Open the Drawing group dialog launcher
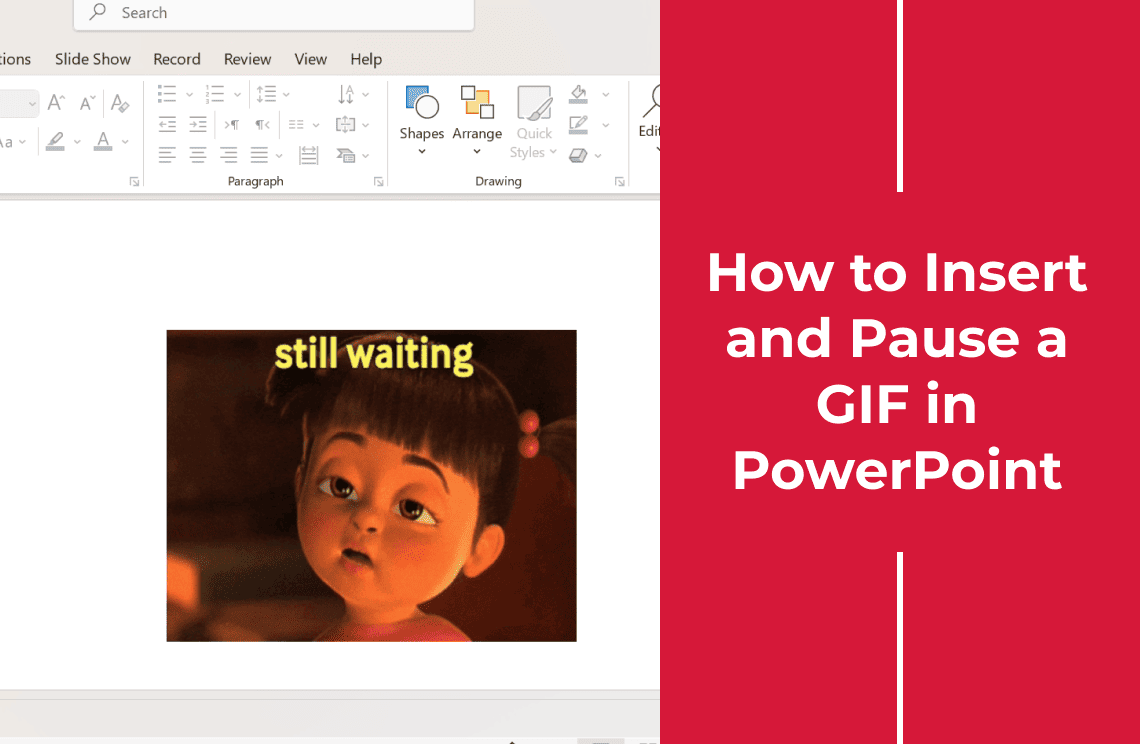The image size is (1140, 744). tap(619, 182)
